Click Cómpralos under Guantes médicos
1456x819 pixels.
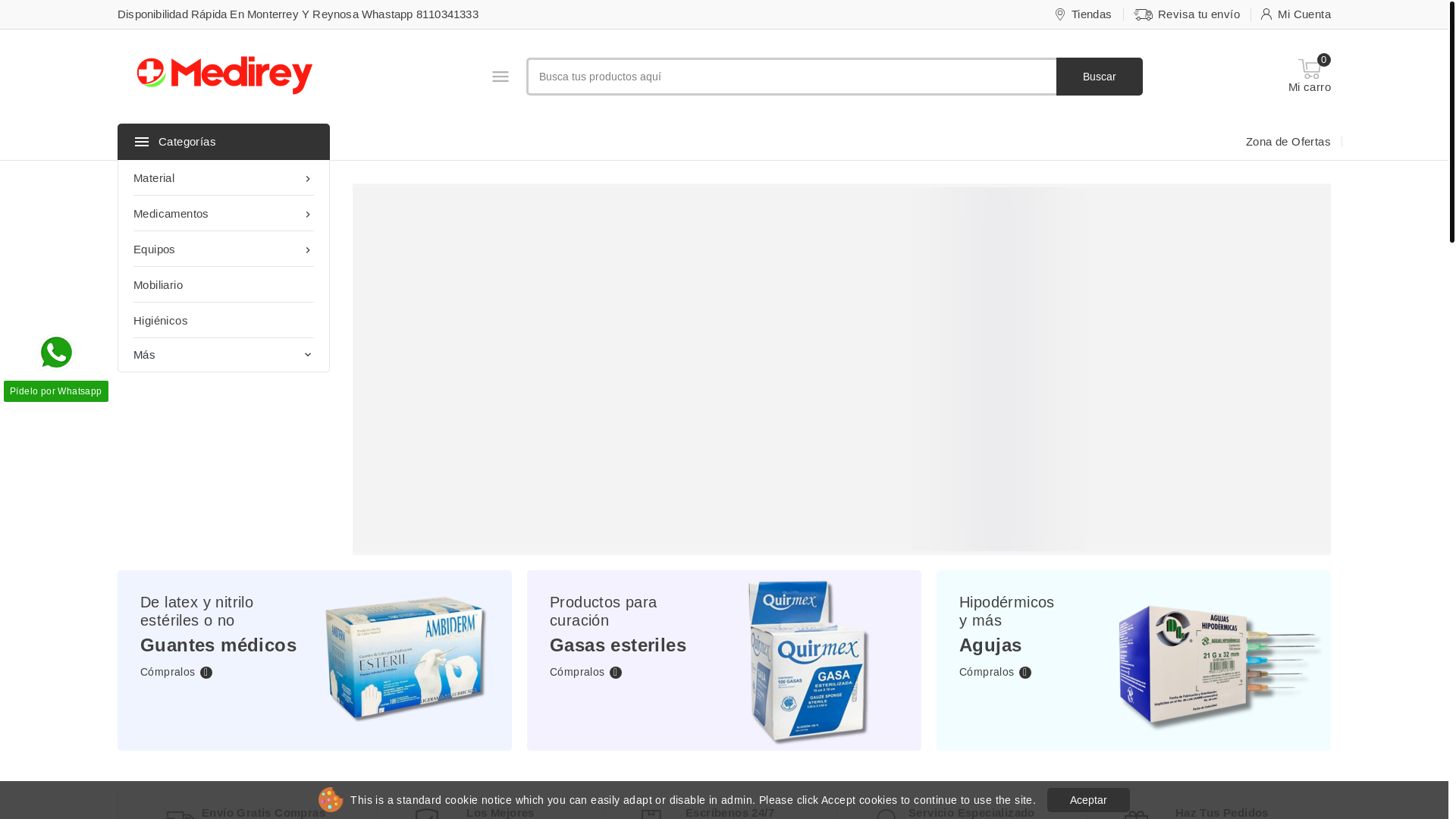(x=168, y=672)
